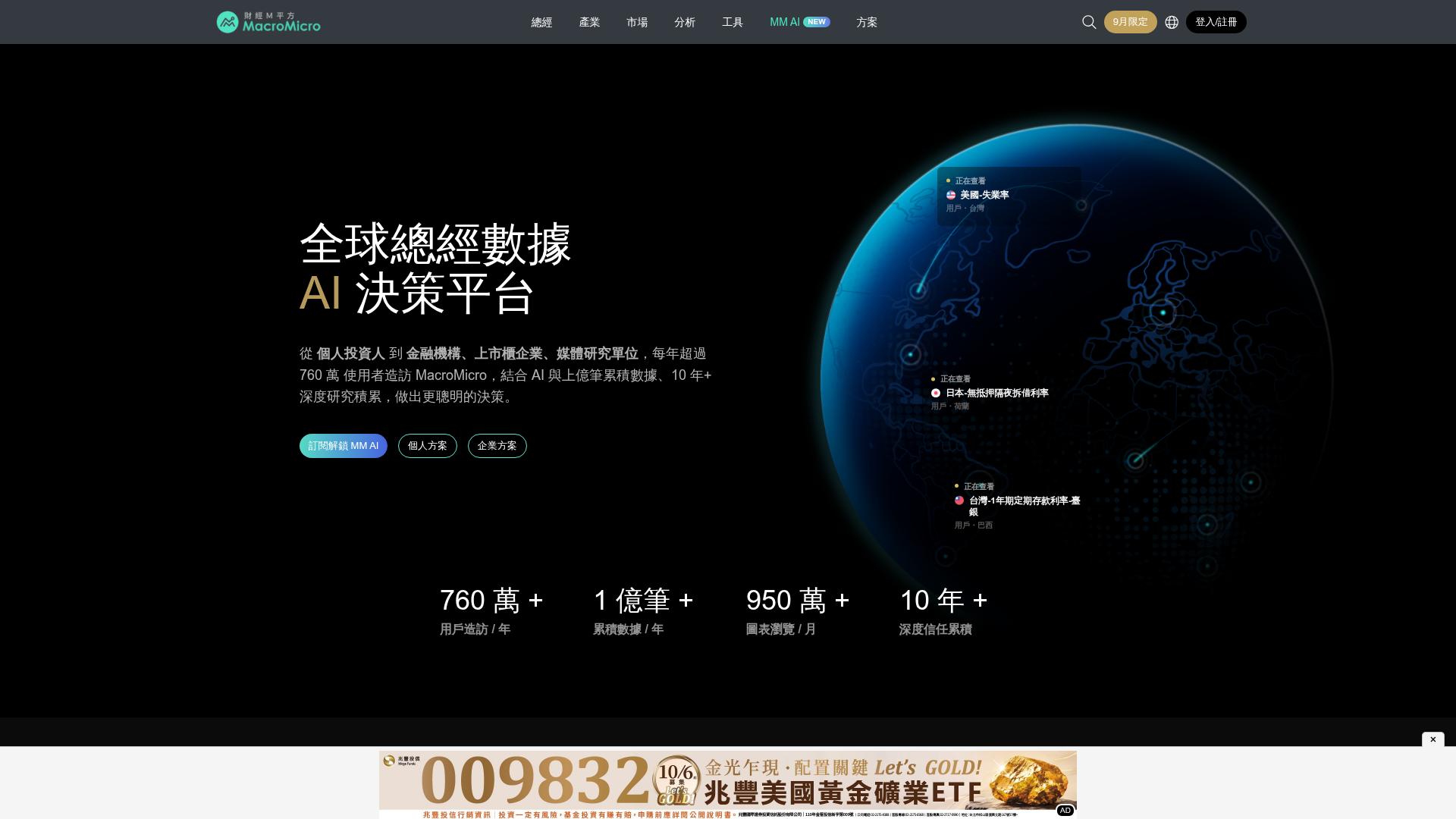Click the 9月限定 promo button

(1130, 22)
